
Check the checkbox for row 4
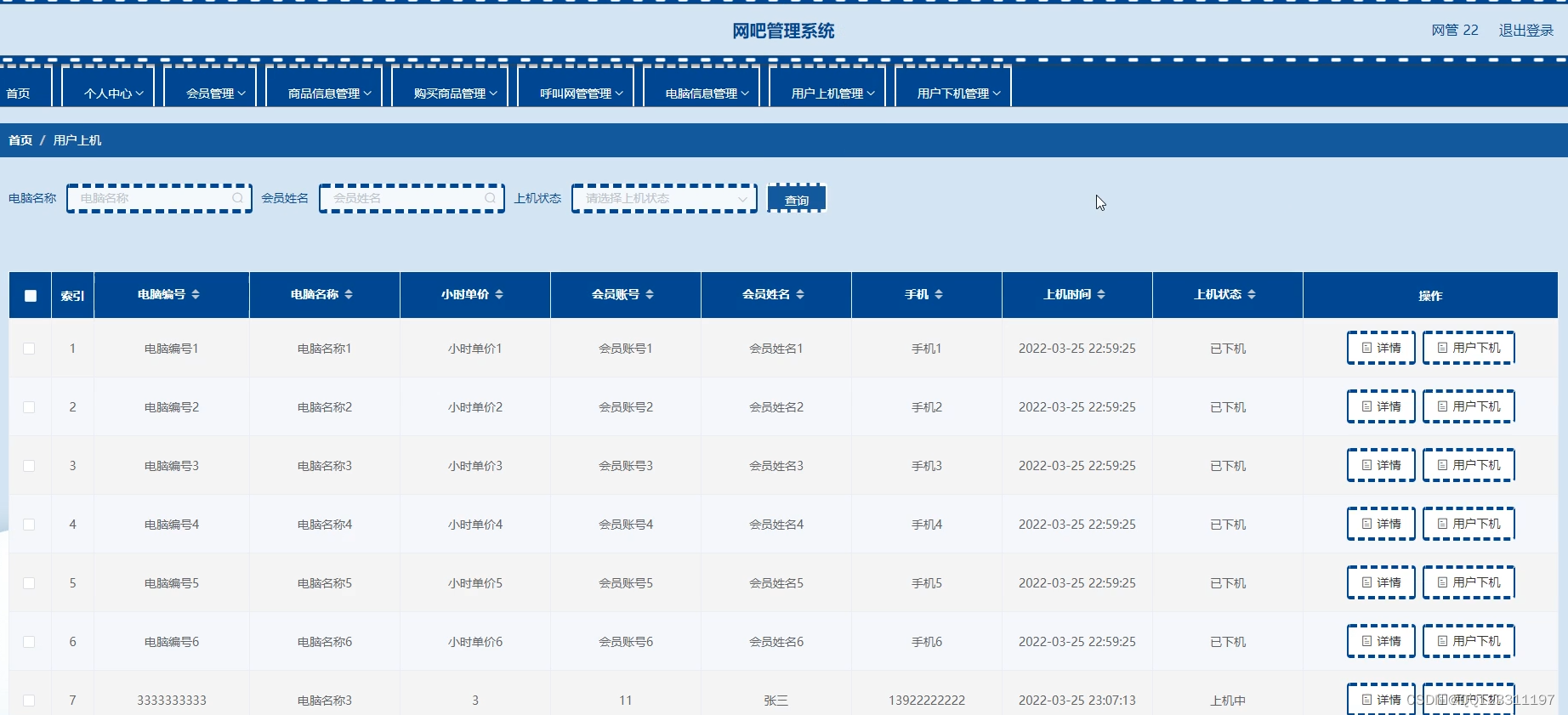point(29,525)
